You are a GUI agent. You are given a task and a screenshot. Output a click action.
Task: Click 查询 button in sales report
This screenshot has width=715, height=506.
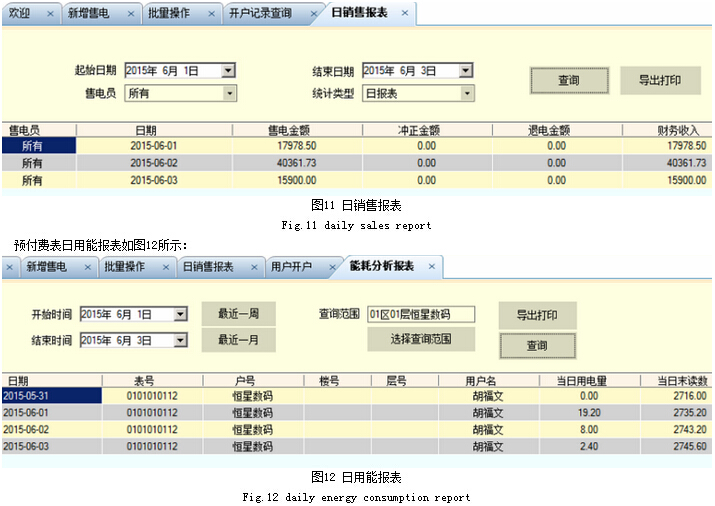pyautogui.click(x=570, y=81)
